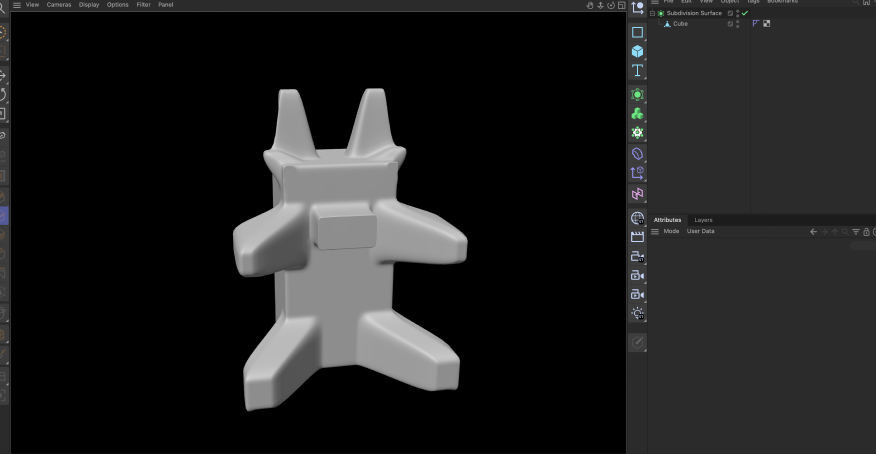Collapse the Subdivision Surface tree node
The width and height of the screenshot is (876, 454).
point(652,13)
